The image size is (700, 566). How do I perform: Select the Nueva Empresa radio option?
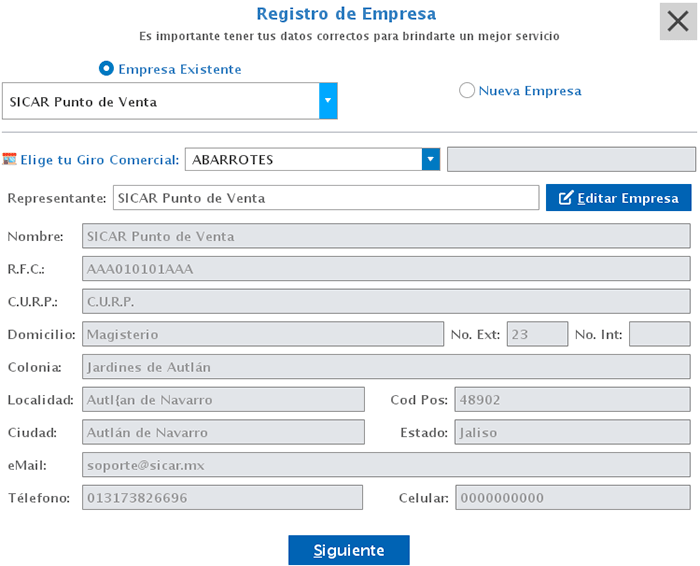click(x=467, y=90)
